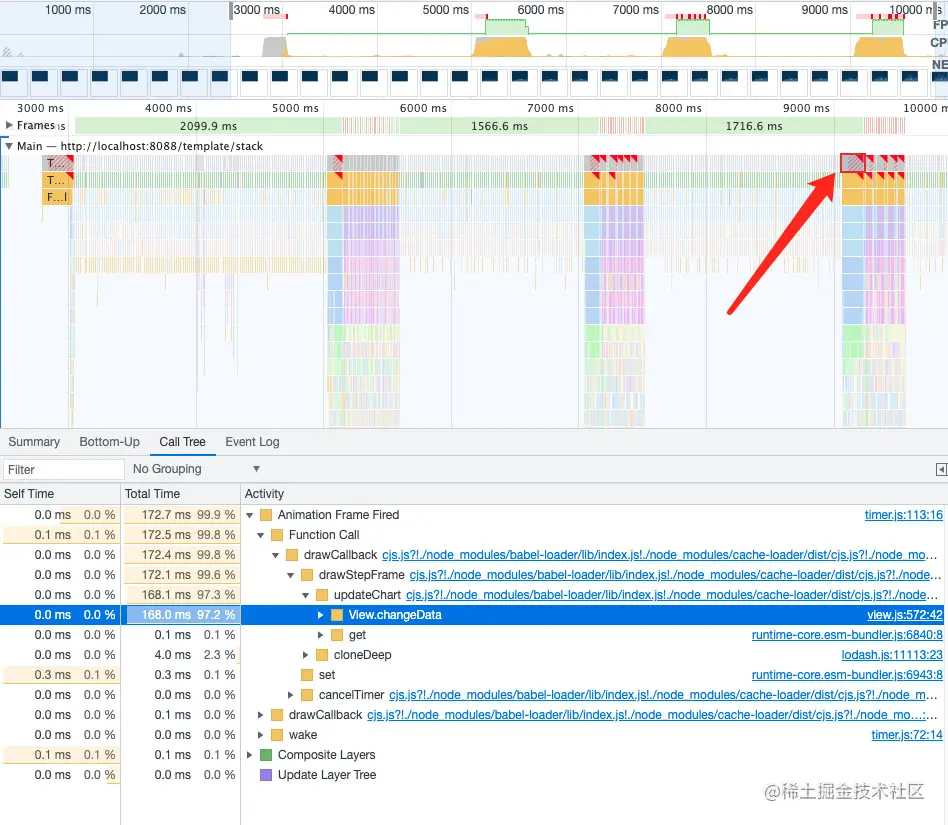Expand the cancelTimer row
This screenshot has height=825, width=948.
[290, 695]
